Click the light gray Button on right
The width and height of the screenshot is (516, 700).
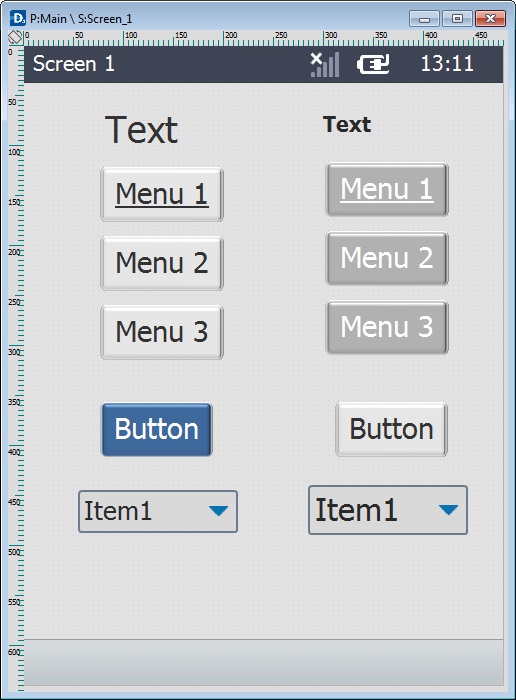(x=391, y=429)
